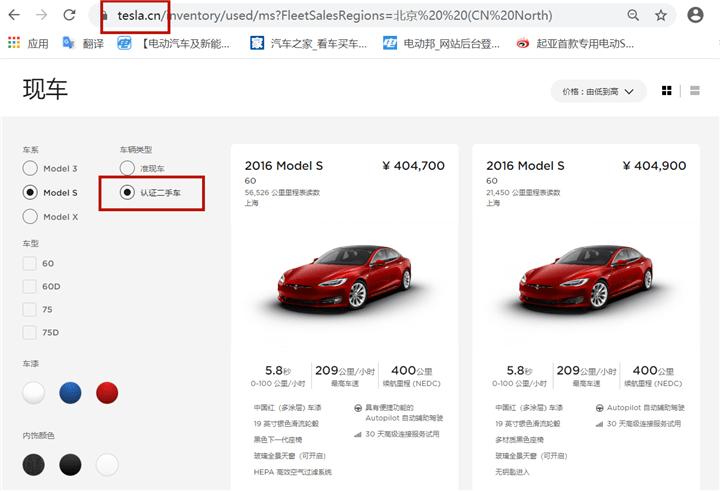Click the browser forward arrow
The image size is (720, 491).
pyautogui.click(x=42, y=15)
